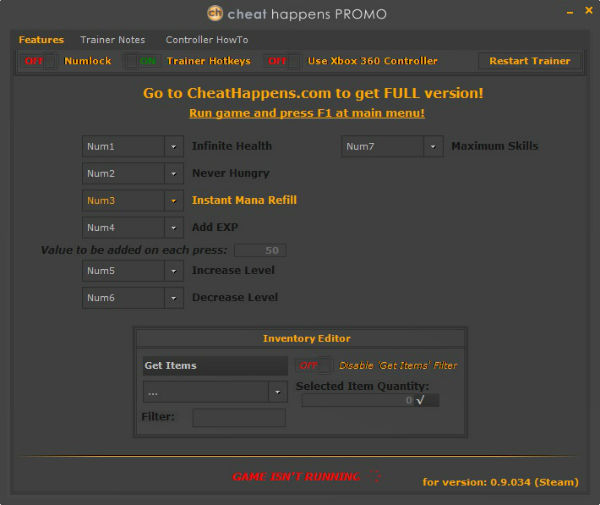Open the Num1 hotkey dropdown arrow
The image size is (600, 505).
(x=174, y=147)
